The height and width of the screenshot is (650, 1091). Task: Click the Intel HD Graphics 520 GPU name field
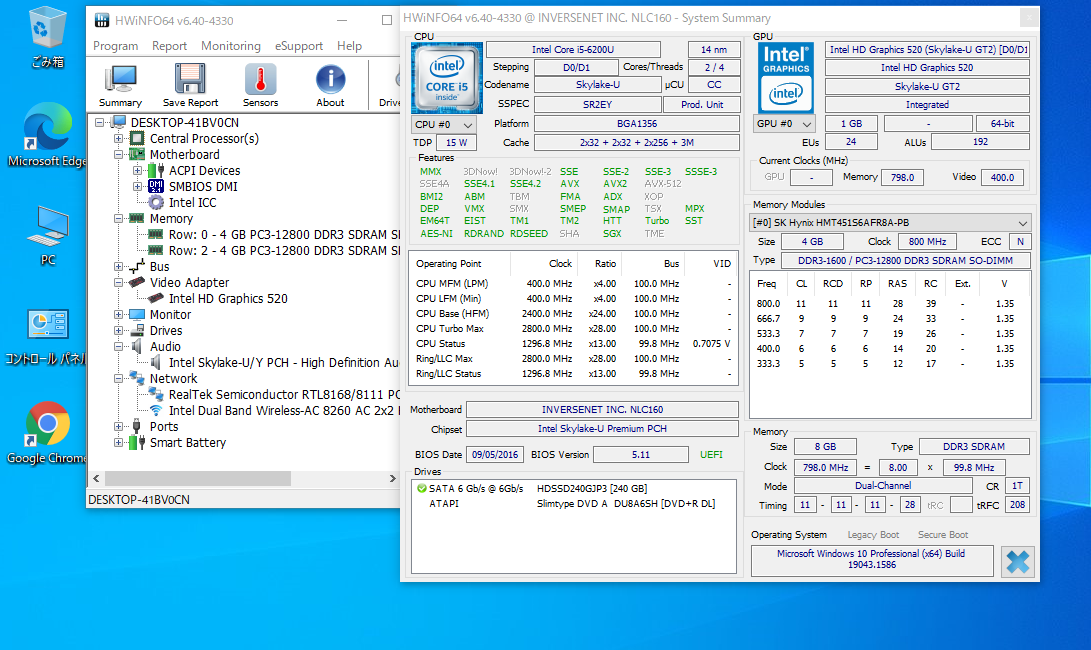927,68
